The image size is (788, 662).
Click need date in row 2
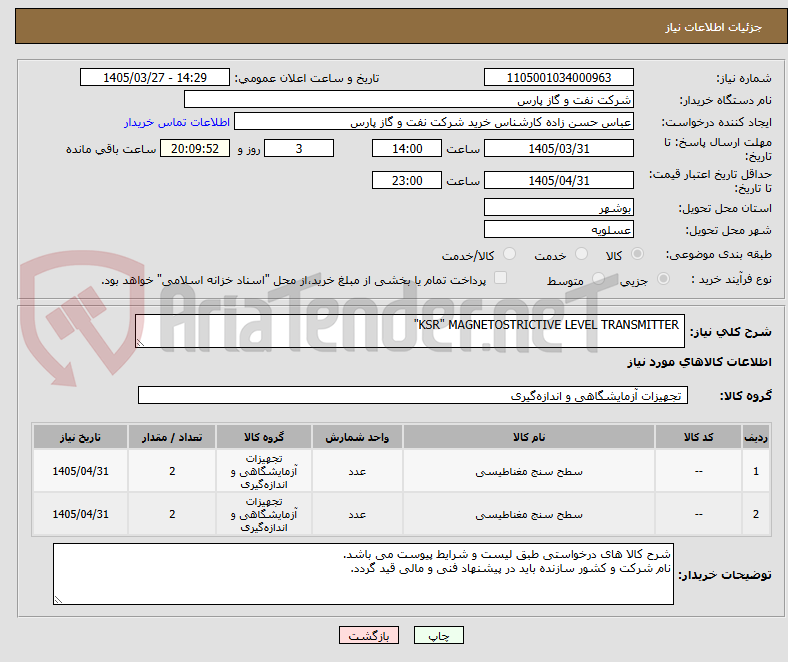[x=80, y=514]
